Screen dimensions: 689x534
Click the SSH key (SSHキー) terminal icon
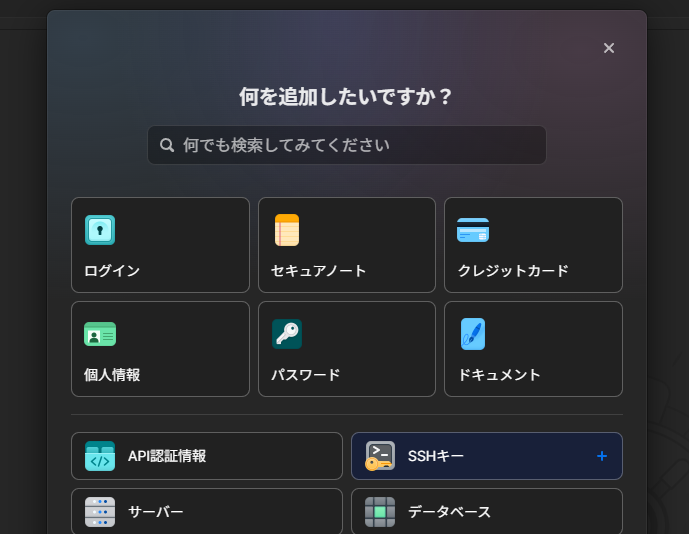coord(380,456)
